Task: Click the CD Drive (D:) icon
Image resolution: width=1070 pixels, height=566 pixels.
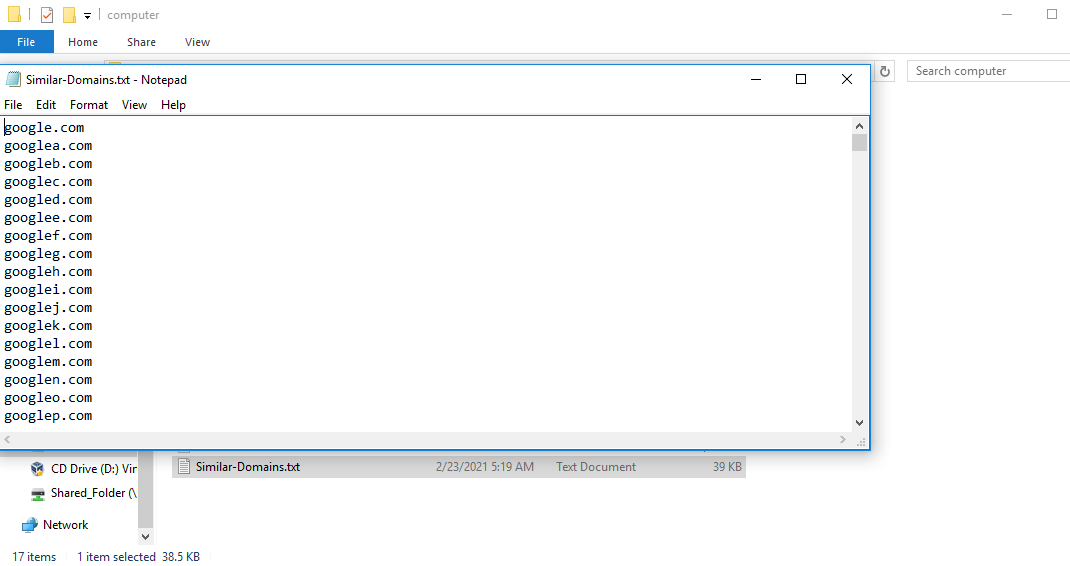Action: pyautogui.click(x=38, y=468)
